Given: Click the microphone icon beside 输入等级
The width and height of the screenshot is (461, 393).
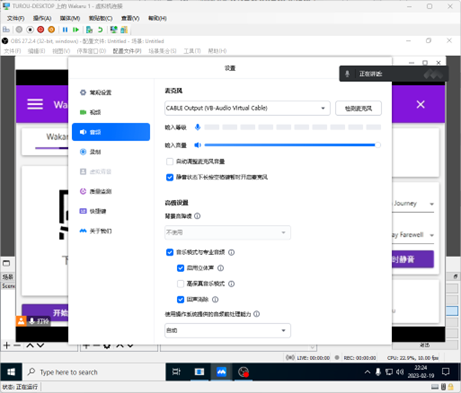Looking at the screenshot, I should pyautogui.click(x=198, y=127).
